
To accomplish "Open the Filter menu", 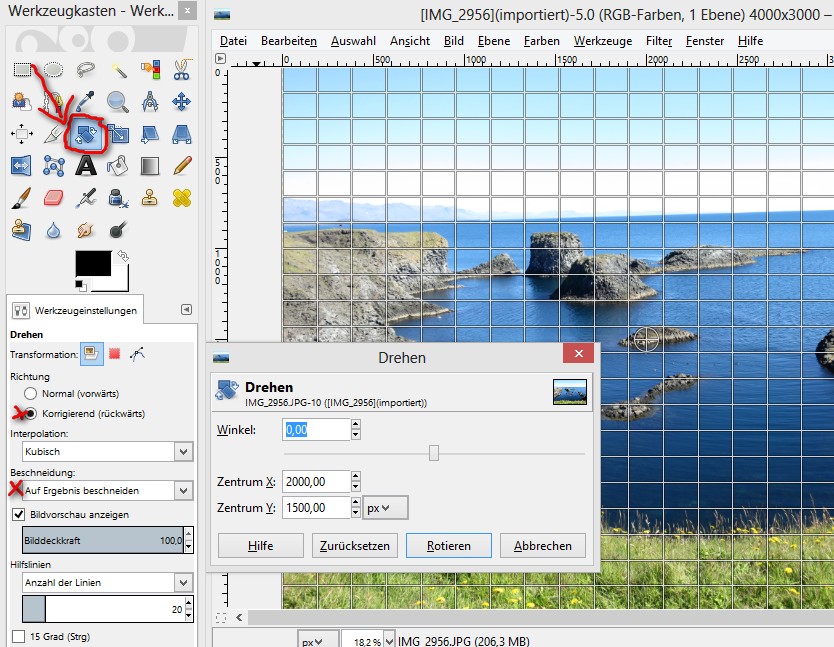I will click(659, 41).
